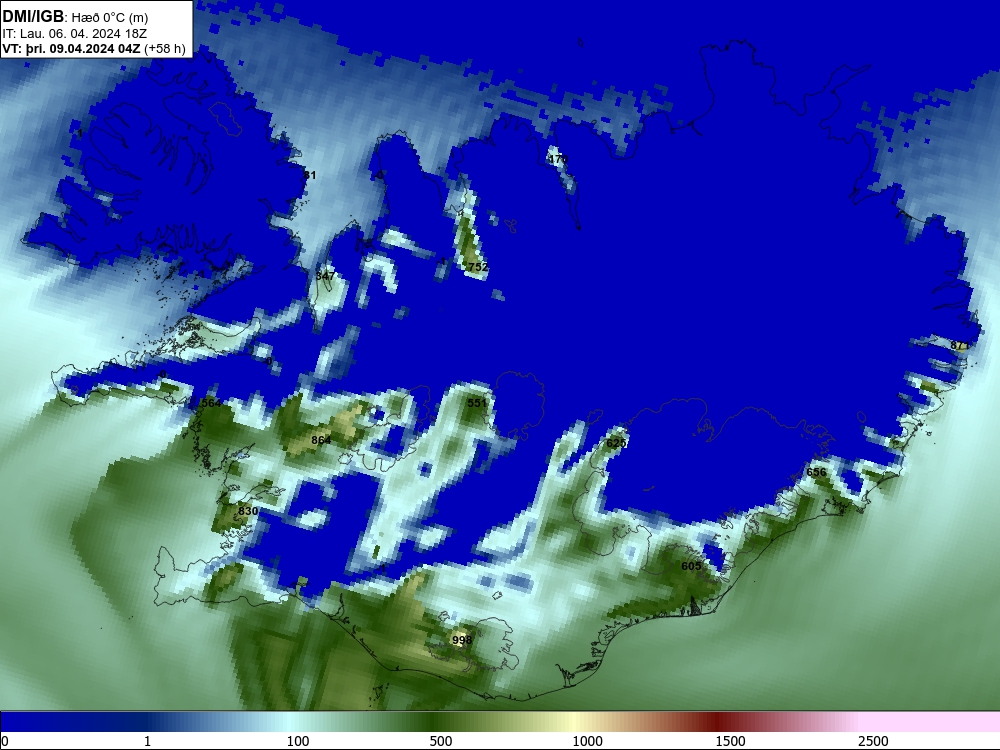Click the 625 value label
This screenshot has height=750, width=1000.
(x=616, y=443)
